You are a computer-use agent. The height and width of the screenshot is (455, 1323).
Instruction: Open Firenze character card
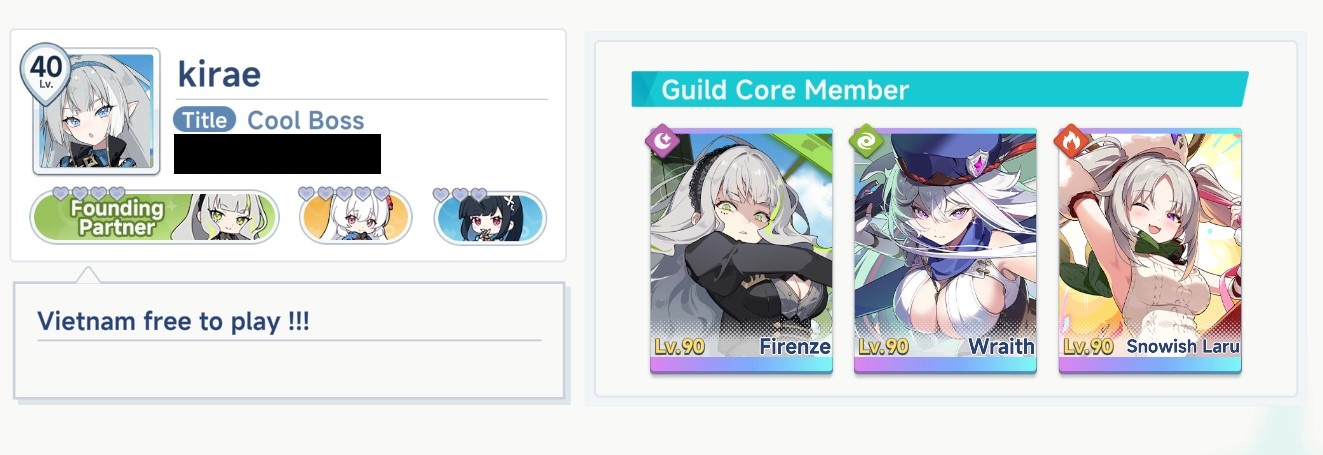point(741,251)
